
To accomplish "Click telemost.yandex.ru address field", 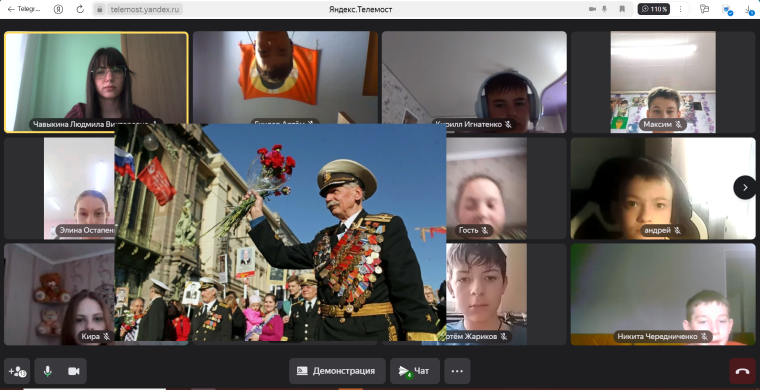I will [145, 9].
